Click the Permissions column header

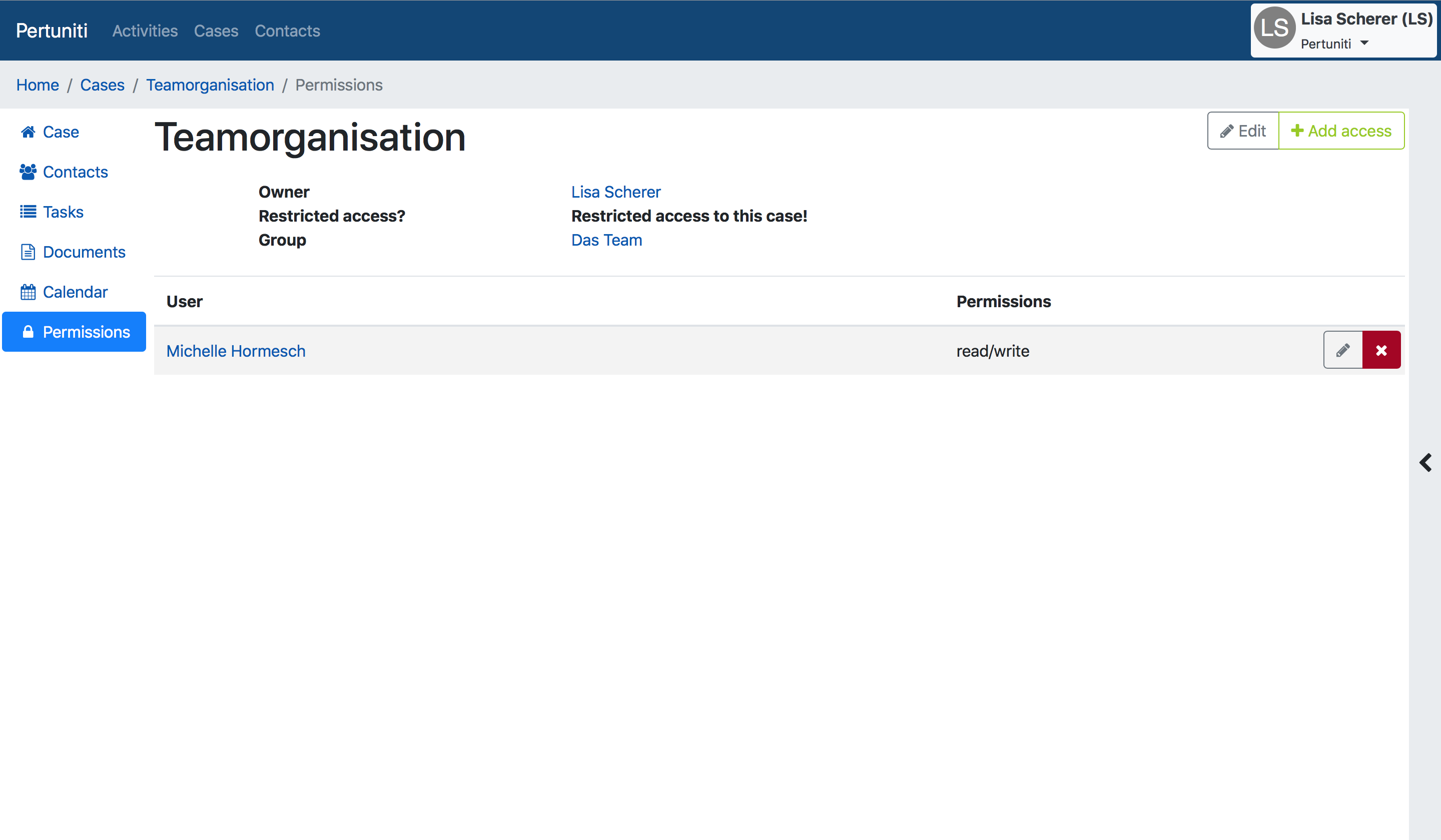point(1004,301)
